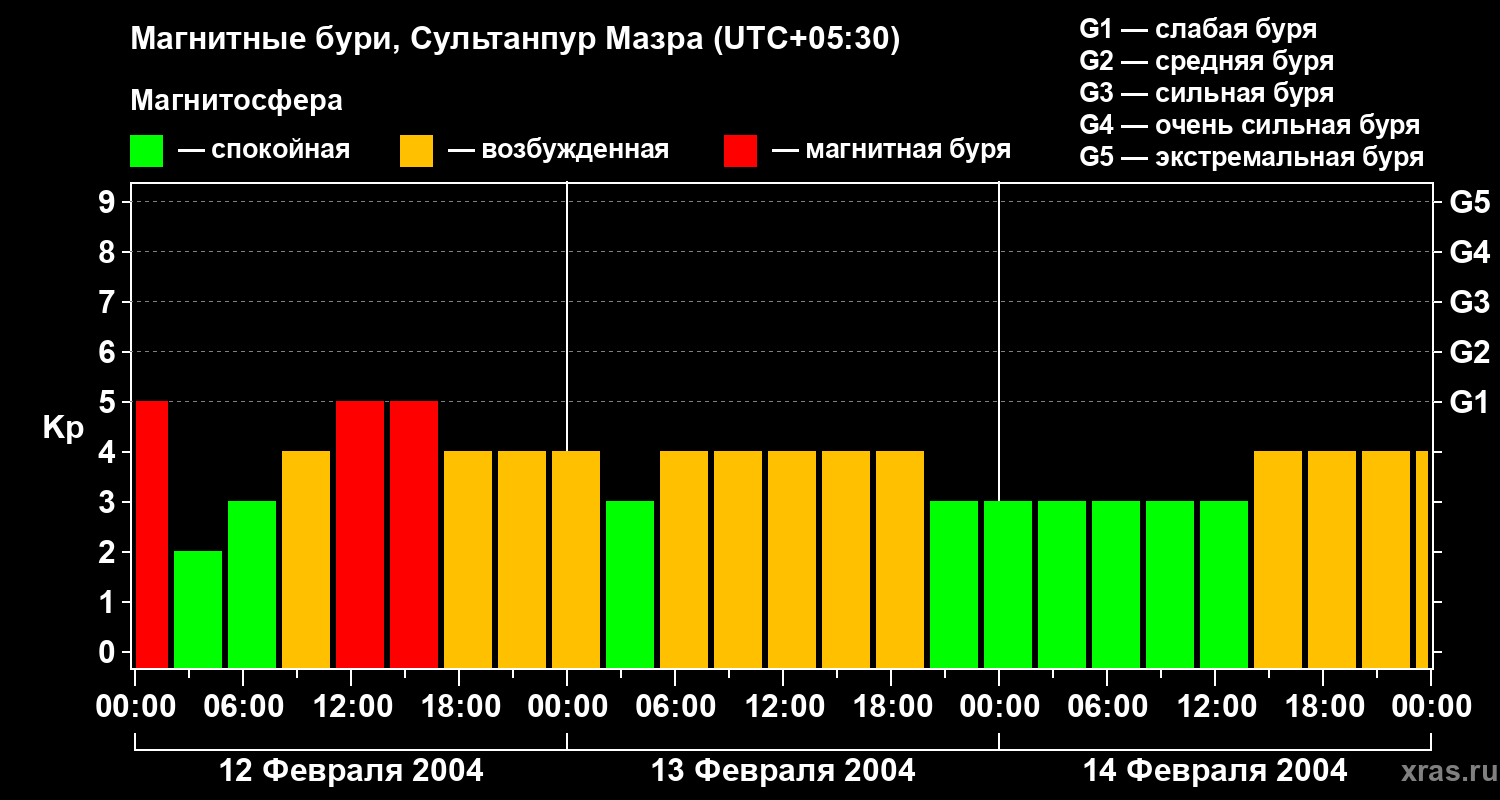
Task: Click the 18:00 time label for 12 February
Action: [x=459, y=706]
